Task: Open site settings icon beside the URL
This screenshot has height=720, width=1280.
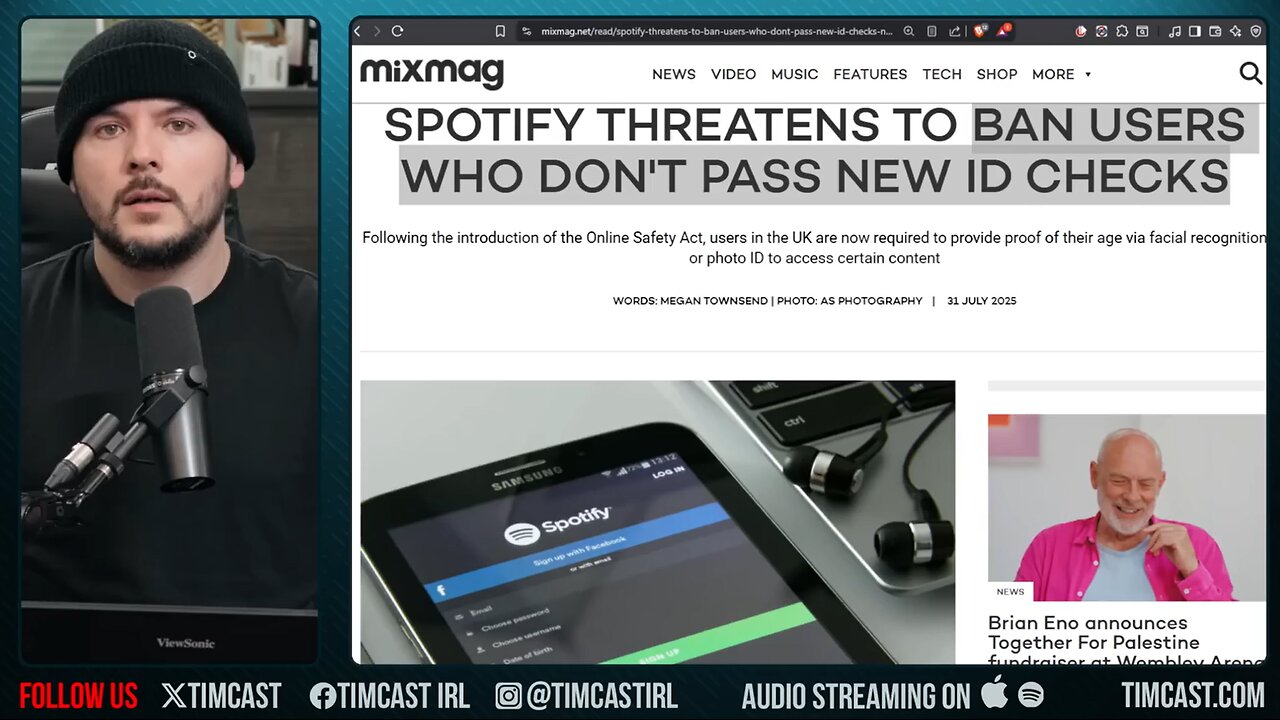Action: coord(527,31)
